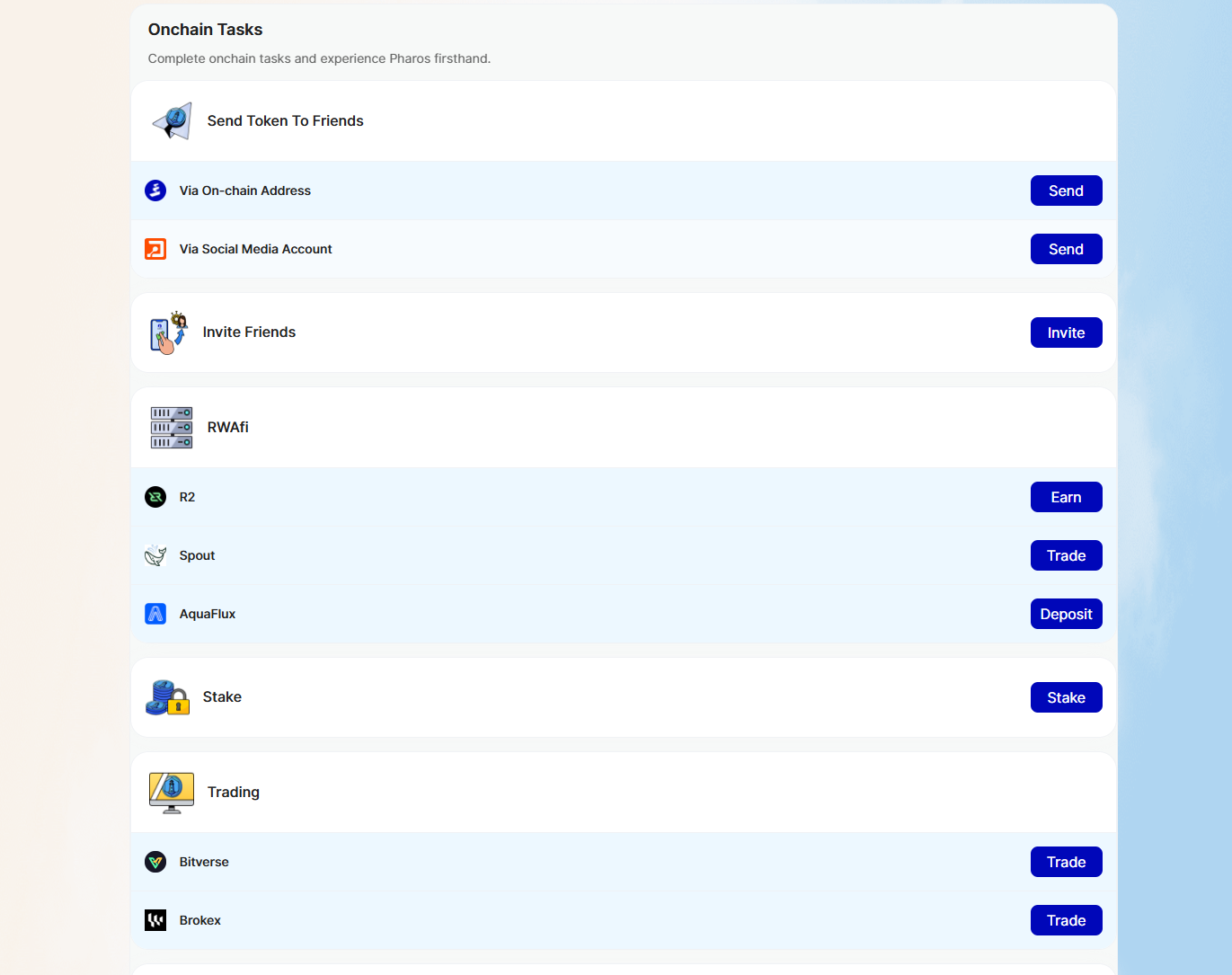Click the Stake coins and padlock icon
The image size is (1232, 975).
click(168, 697)
